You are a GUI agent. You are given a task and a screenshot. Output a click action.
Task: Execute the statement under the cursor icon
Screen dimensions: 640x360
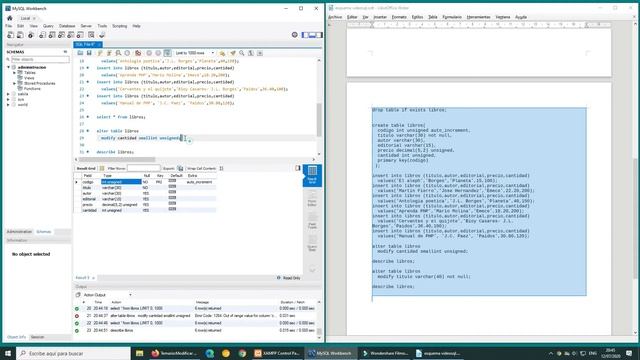point(109,53)
